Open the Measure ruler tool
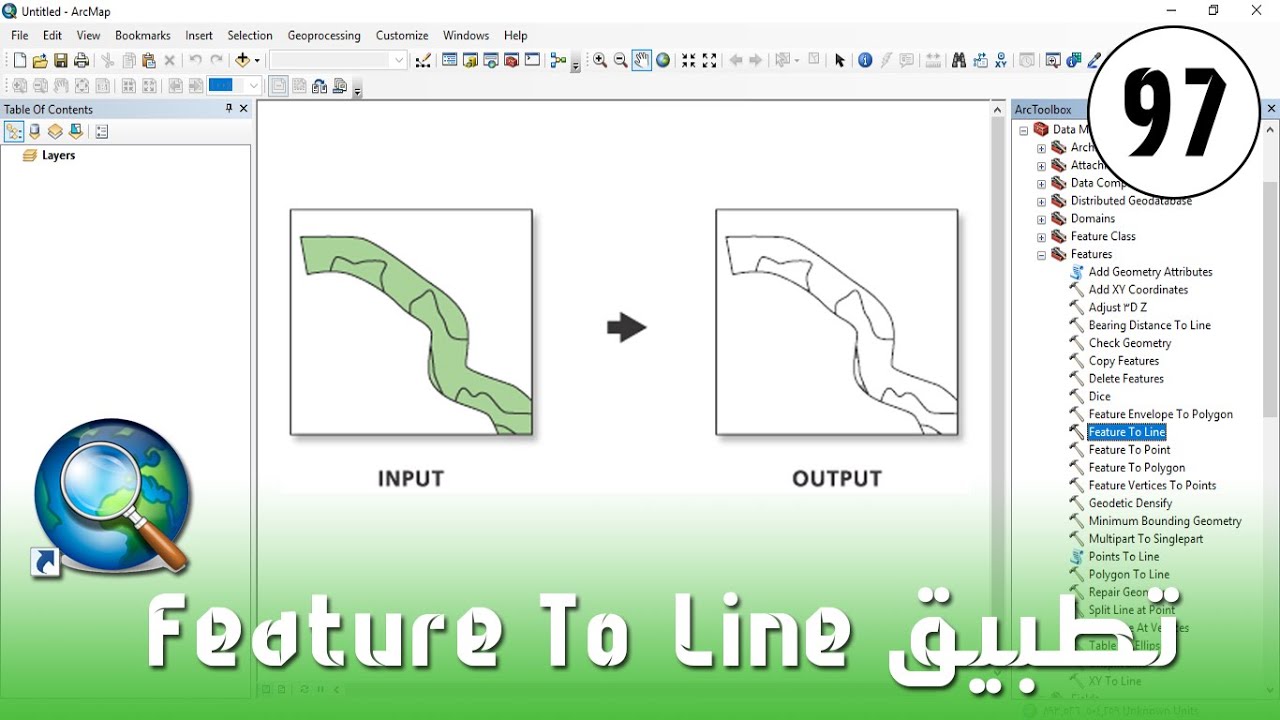 pyautogui.click(x=933, y=61)
